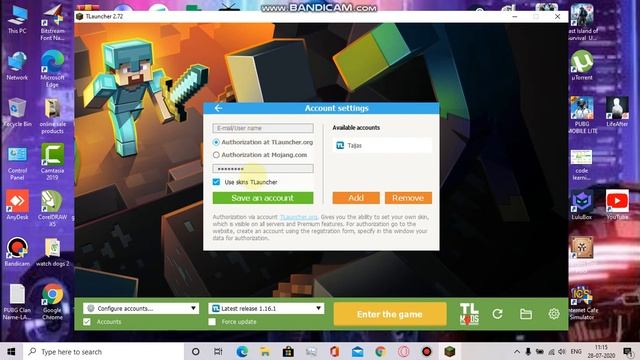Click Enter the game button
Image resolution: width=640 pixels, height=360 pixels.
[x=390, y=314]
